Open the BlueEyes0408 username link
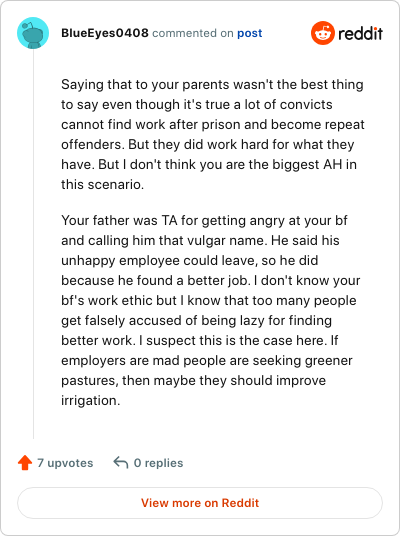 (105, 33)
